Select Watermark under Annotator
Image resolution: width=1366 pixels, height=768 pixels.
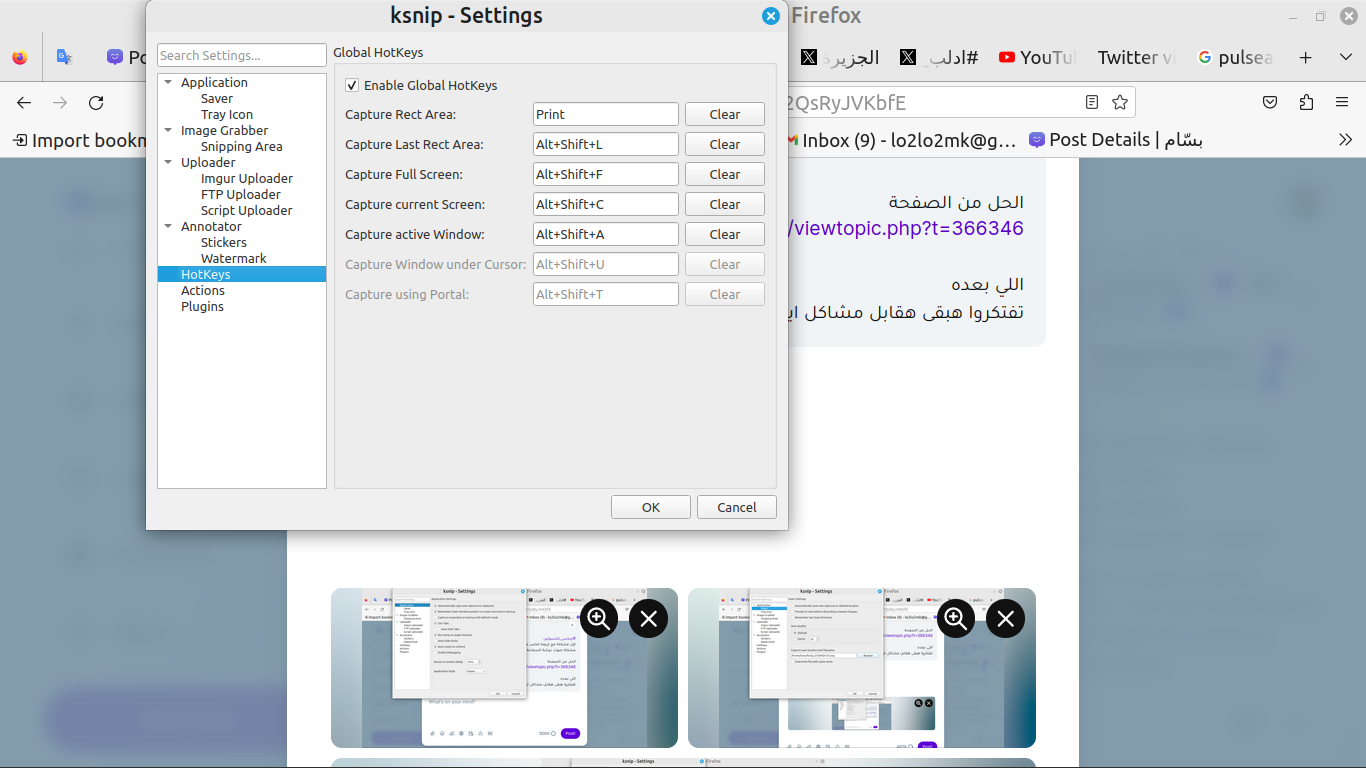(x=234, y=258)
